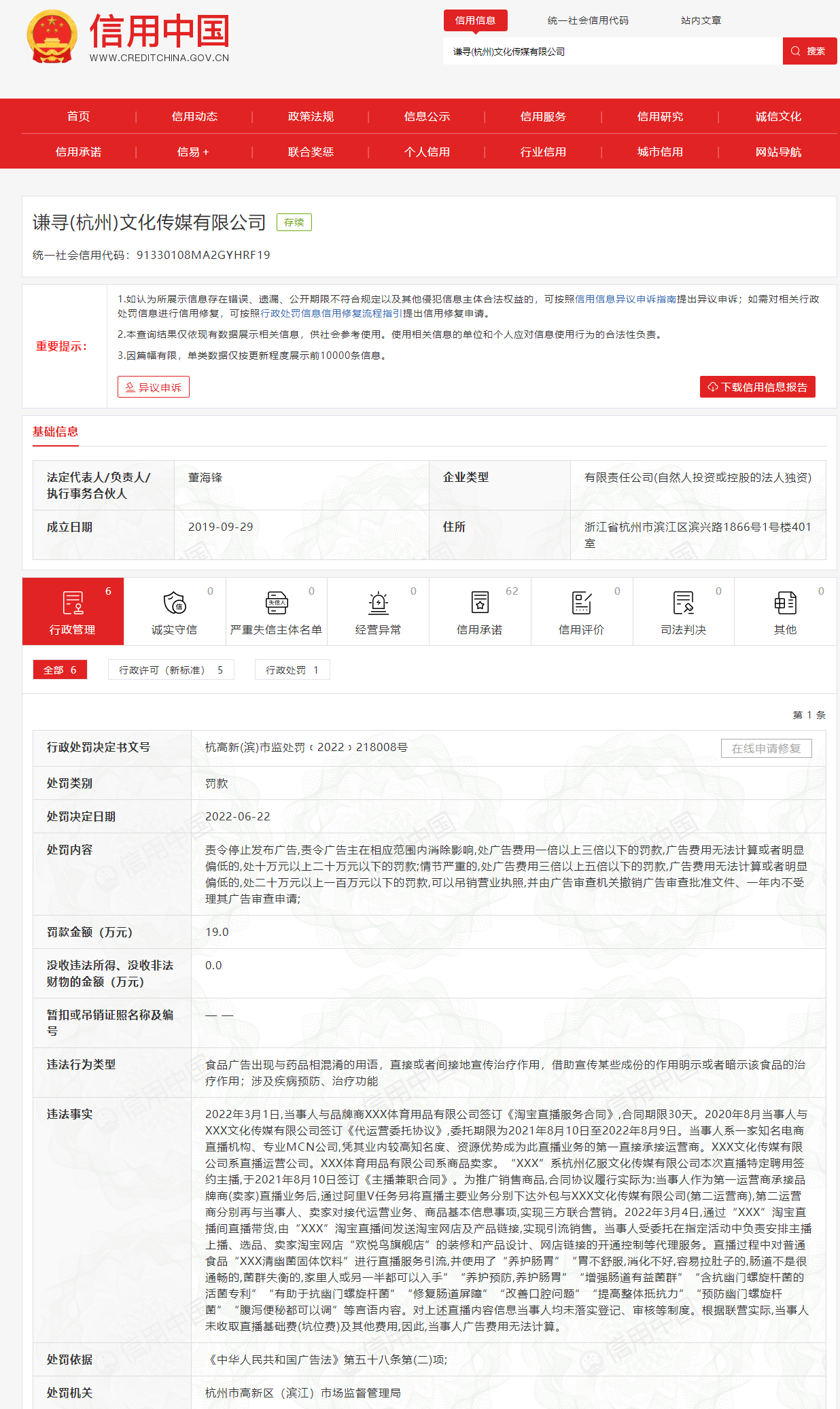Open the 信易+ navigation item
This screenshot has height=1409, width=840.
194,152
